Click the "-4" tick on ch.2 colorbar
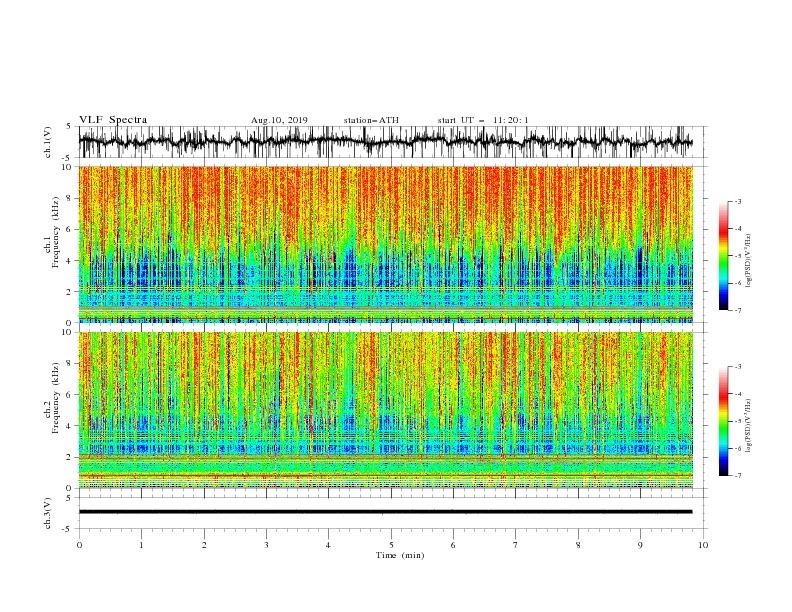792x612 pixels. [x=738, y=394]
